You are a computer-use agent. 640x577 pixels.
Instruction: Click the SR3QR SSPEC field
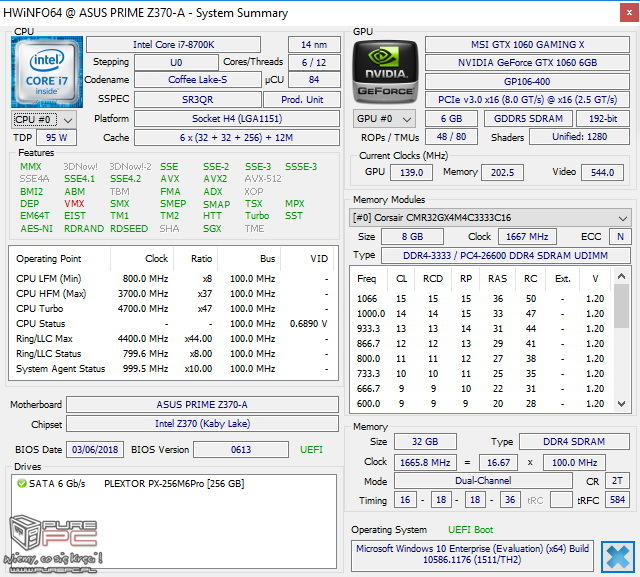(x=198, y=100)
